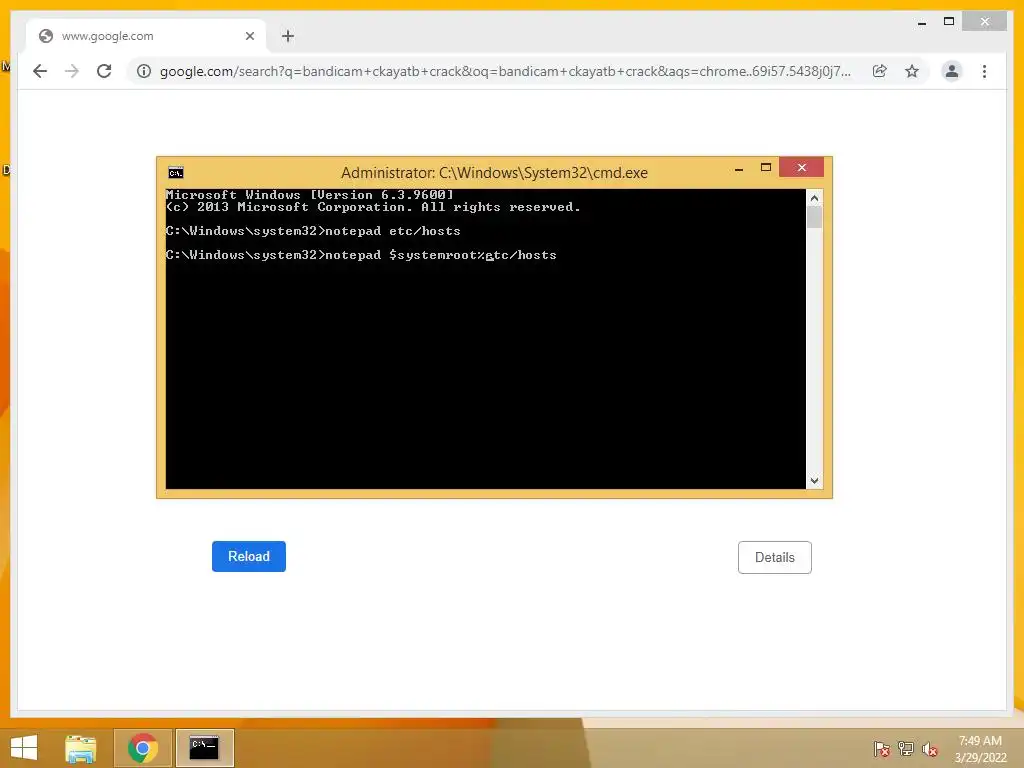Open a new tab with plus button
1024x768 pixels.
(288, 36)
